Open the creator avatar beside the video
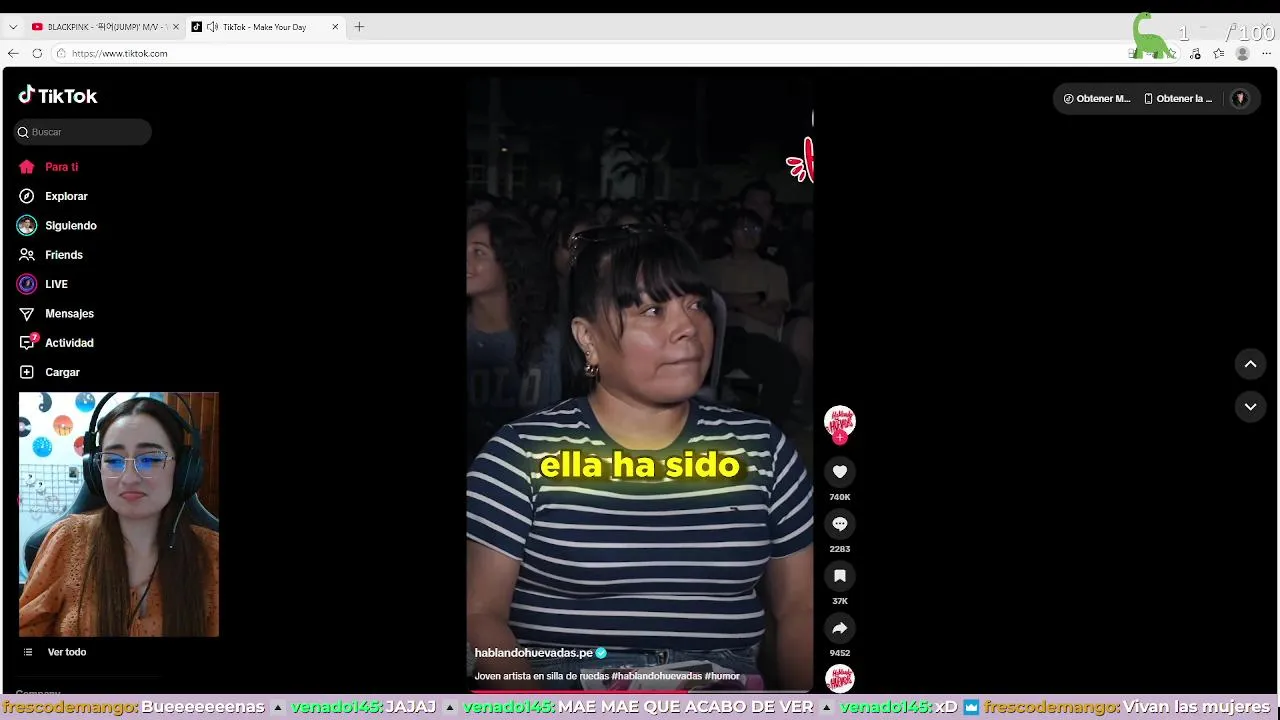 840,421
